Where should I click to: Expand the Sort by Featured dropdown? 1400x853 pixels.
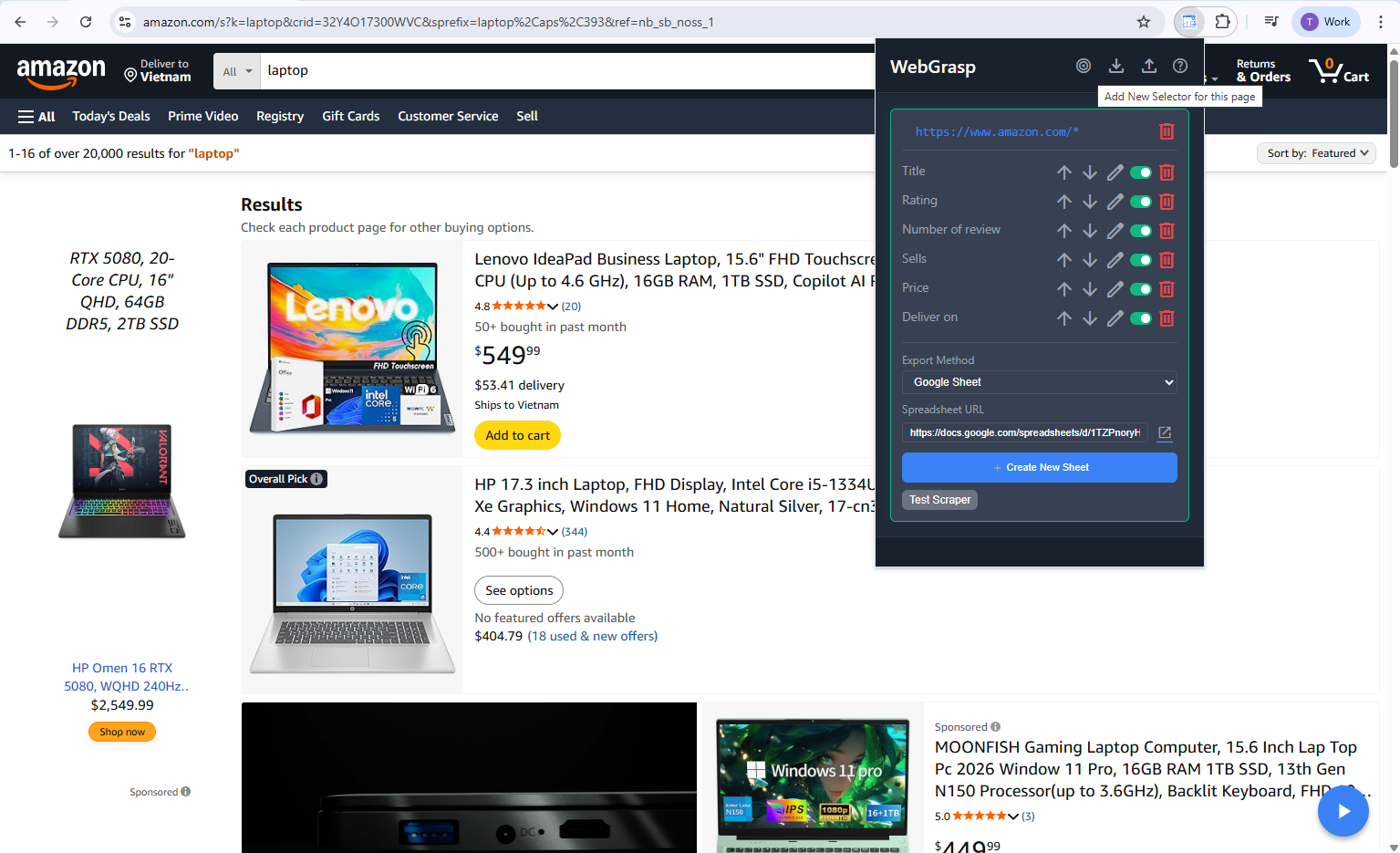tap(1316, 153)
